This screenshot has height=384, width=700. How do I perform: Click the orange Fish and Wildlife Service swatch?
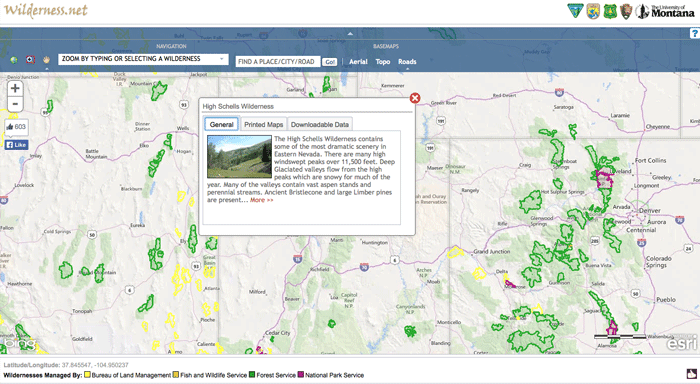tap(176, 375)
